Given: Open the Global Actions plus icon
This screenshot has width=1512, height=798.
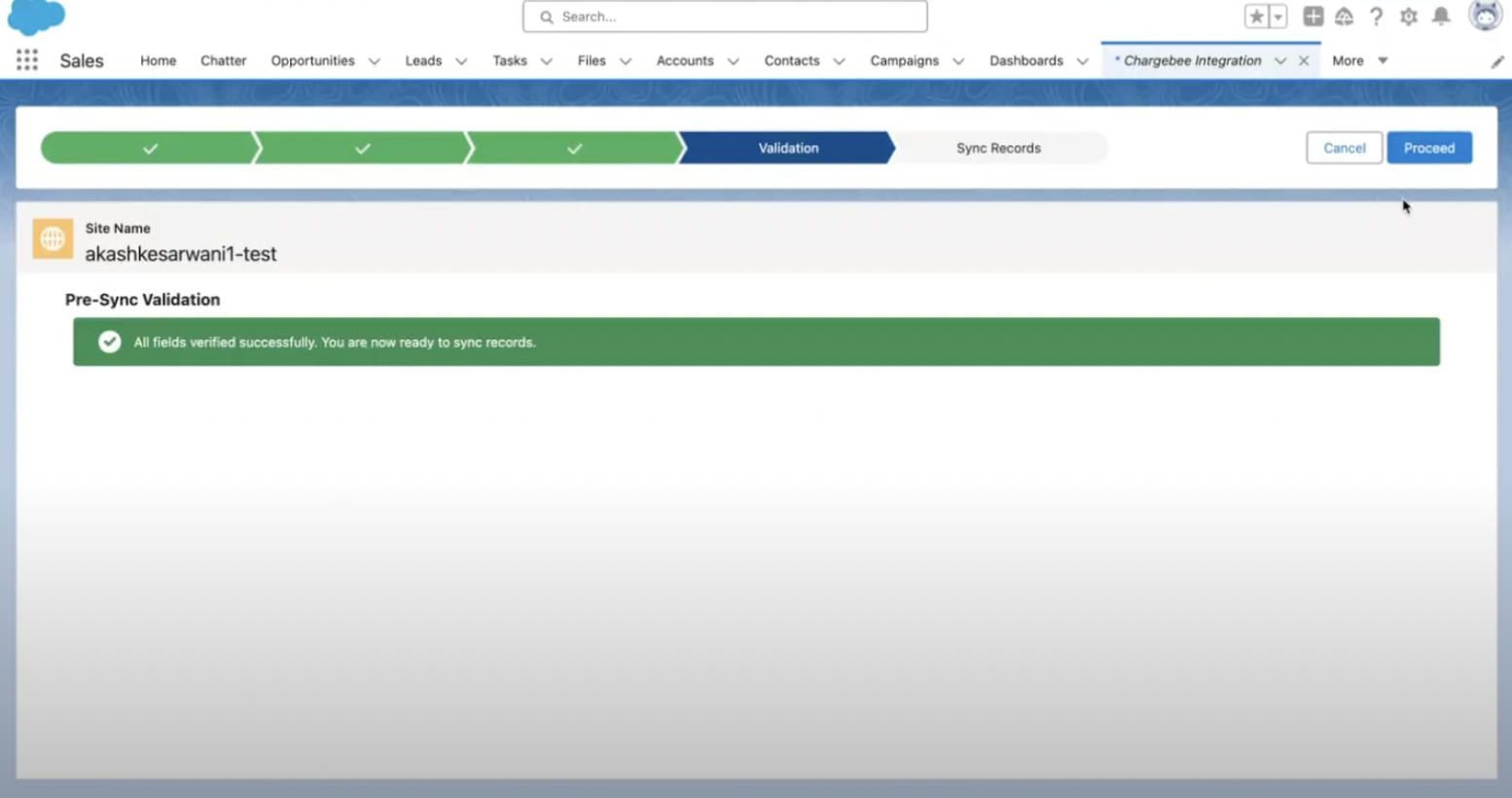Looking at the screenshot, I should (x=1313, y=17).
